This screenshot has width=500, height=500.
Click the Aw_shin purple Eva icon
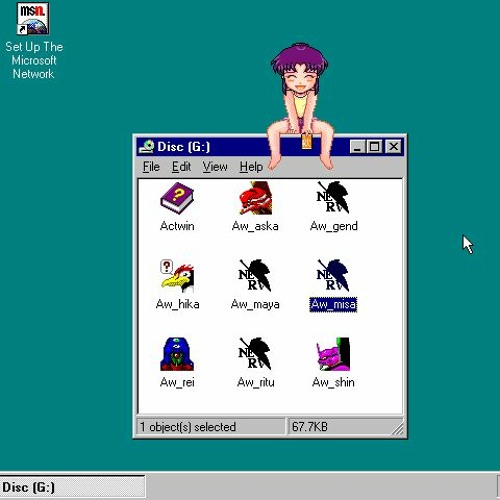(x=333, y=354)
